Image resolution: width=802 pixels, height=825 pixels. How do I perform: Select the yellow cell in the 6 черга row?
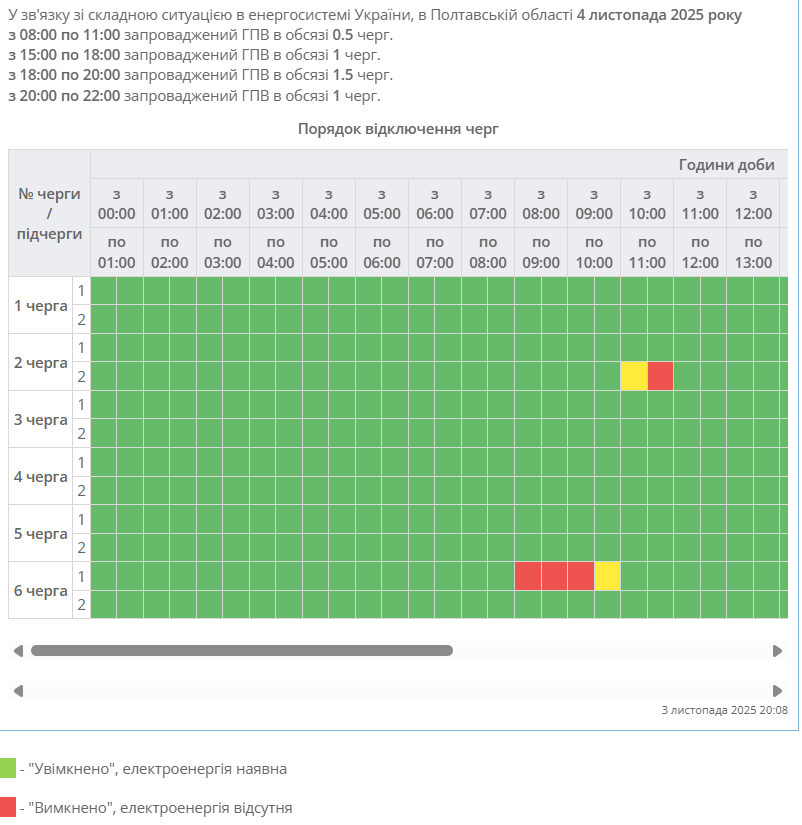(607, 576)
